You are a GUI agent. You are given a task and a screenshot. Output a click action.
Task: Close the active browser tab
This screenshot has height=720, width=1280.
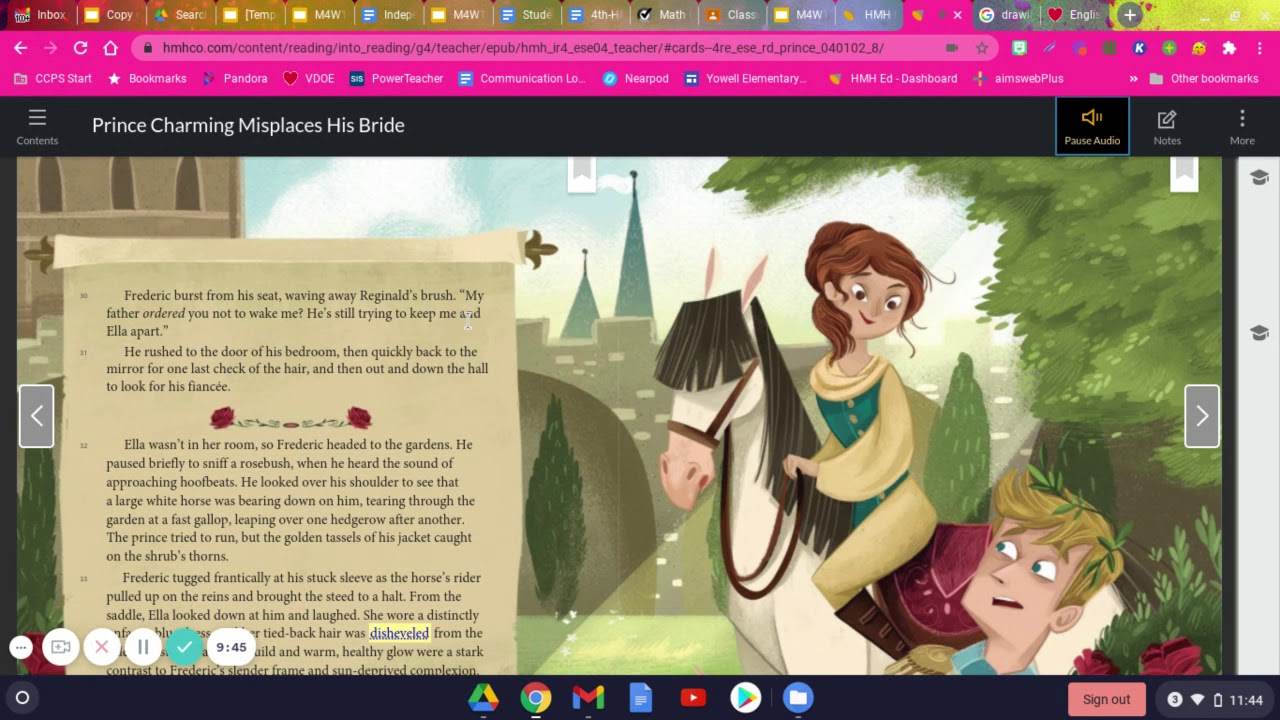tap(957, 15)
